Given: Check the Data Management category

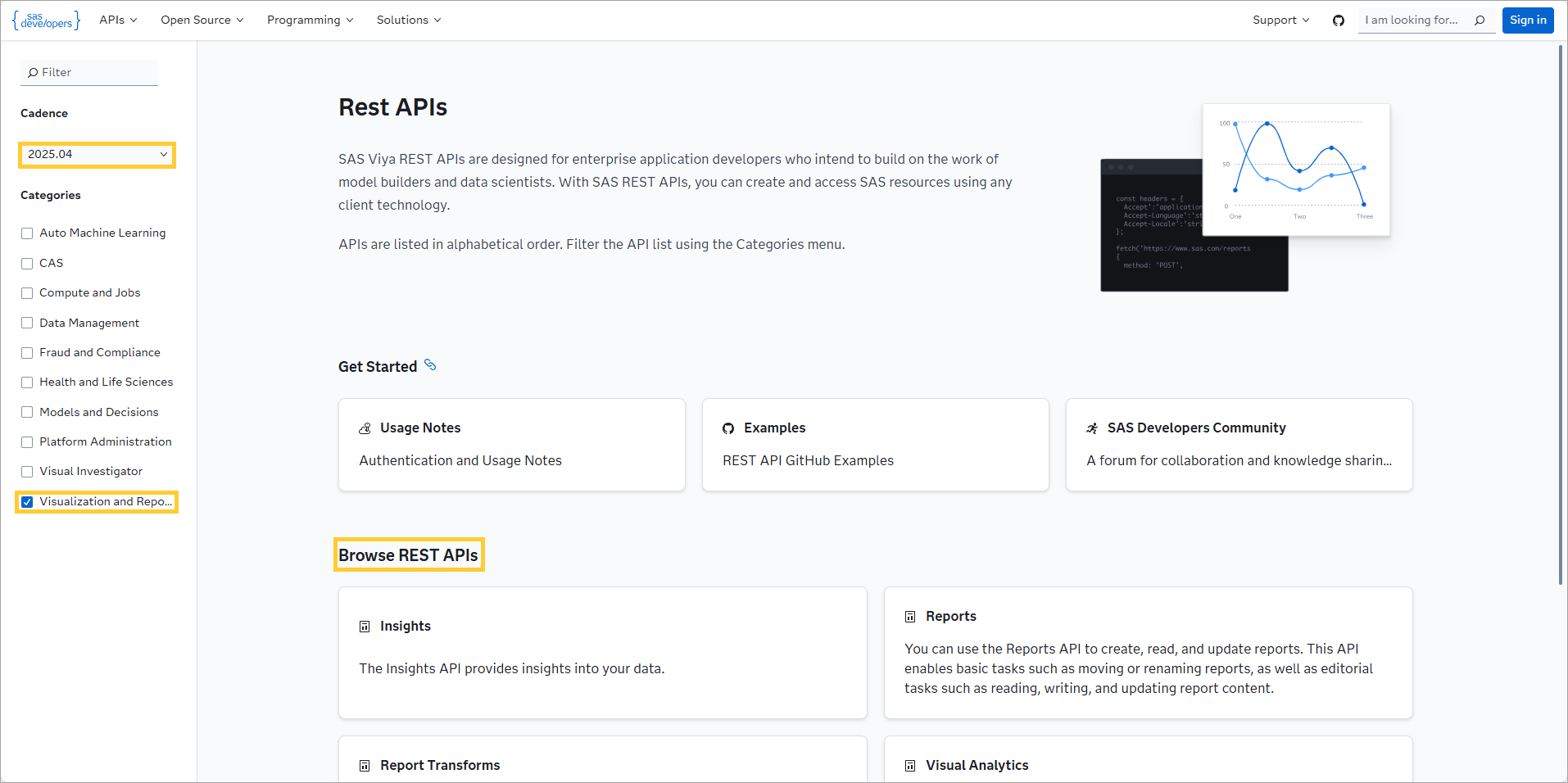Looking at the screenshot, I should pos(27,323).
